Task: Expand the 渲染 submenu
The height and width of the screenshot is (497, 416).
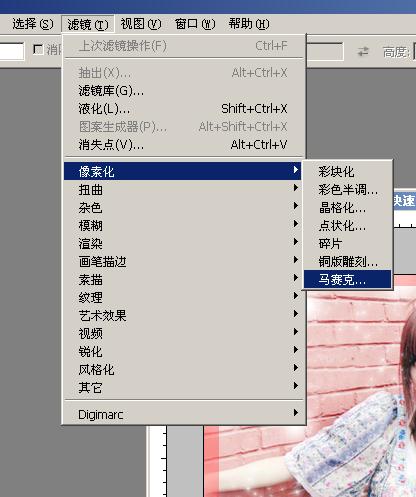Action: point(183,244)
